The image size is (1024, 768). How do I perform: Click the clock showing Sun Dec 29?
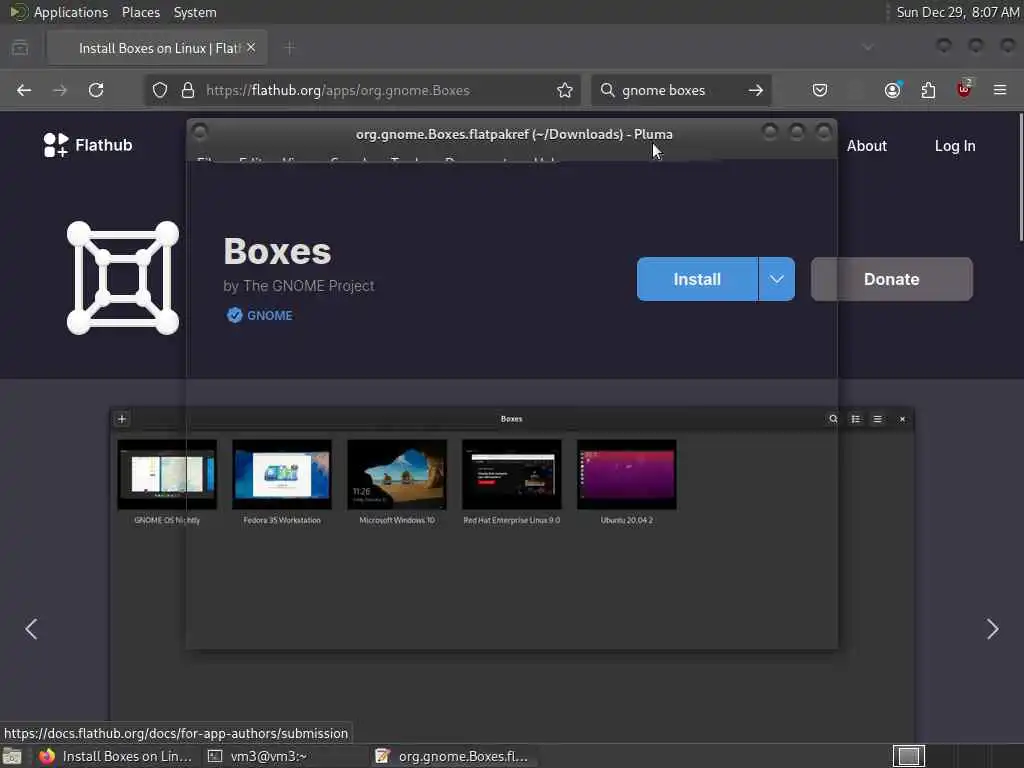tap(957, 12)
